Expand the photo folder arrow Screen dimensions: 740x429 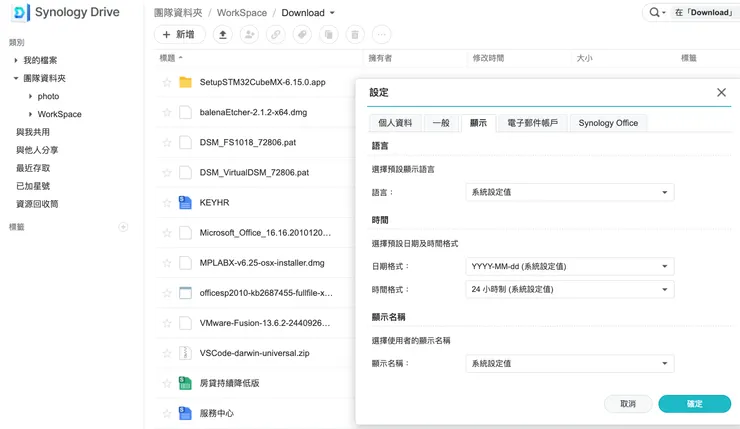click(x=30, y=96)
